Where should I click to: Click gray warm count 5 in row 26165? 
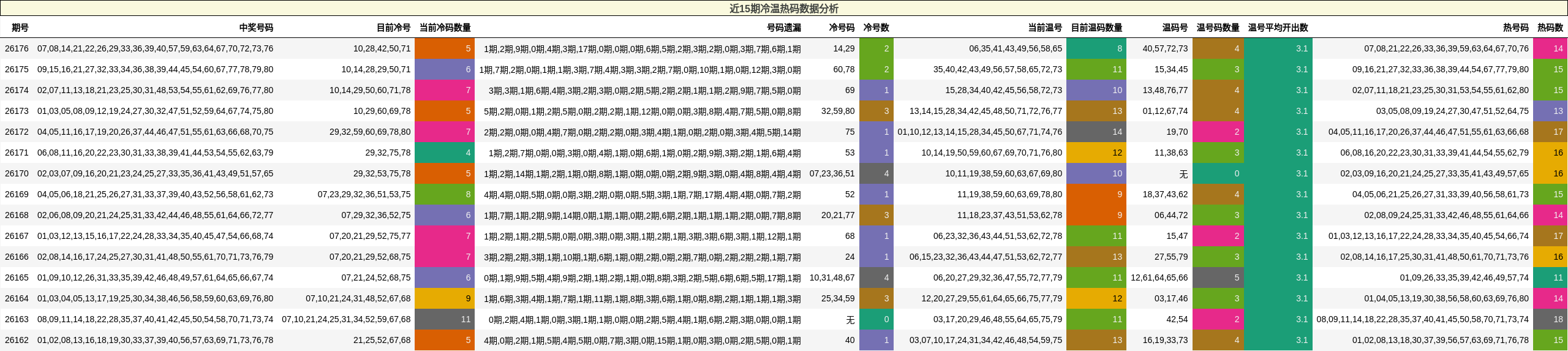[x=1218, y=277]
